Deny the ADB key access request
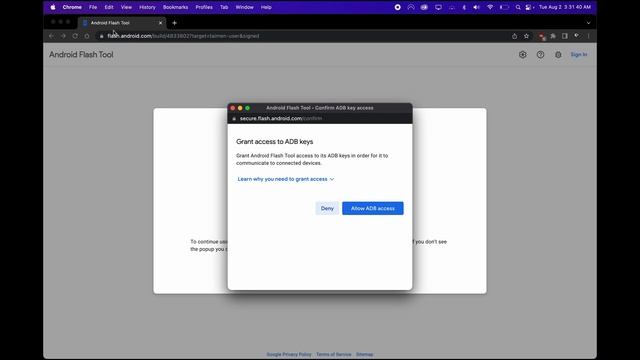The height and width of the screenshot is (360, 640). click(x=327, y=208)
